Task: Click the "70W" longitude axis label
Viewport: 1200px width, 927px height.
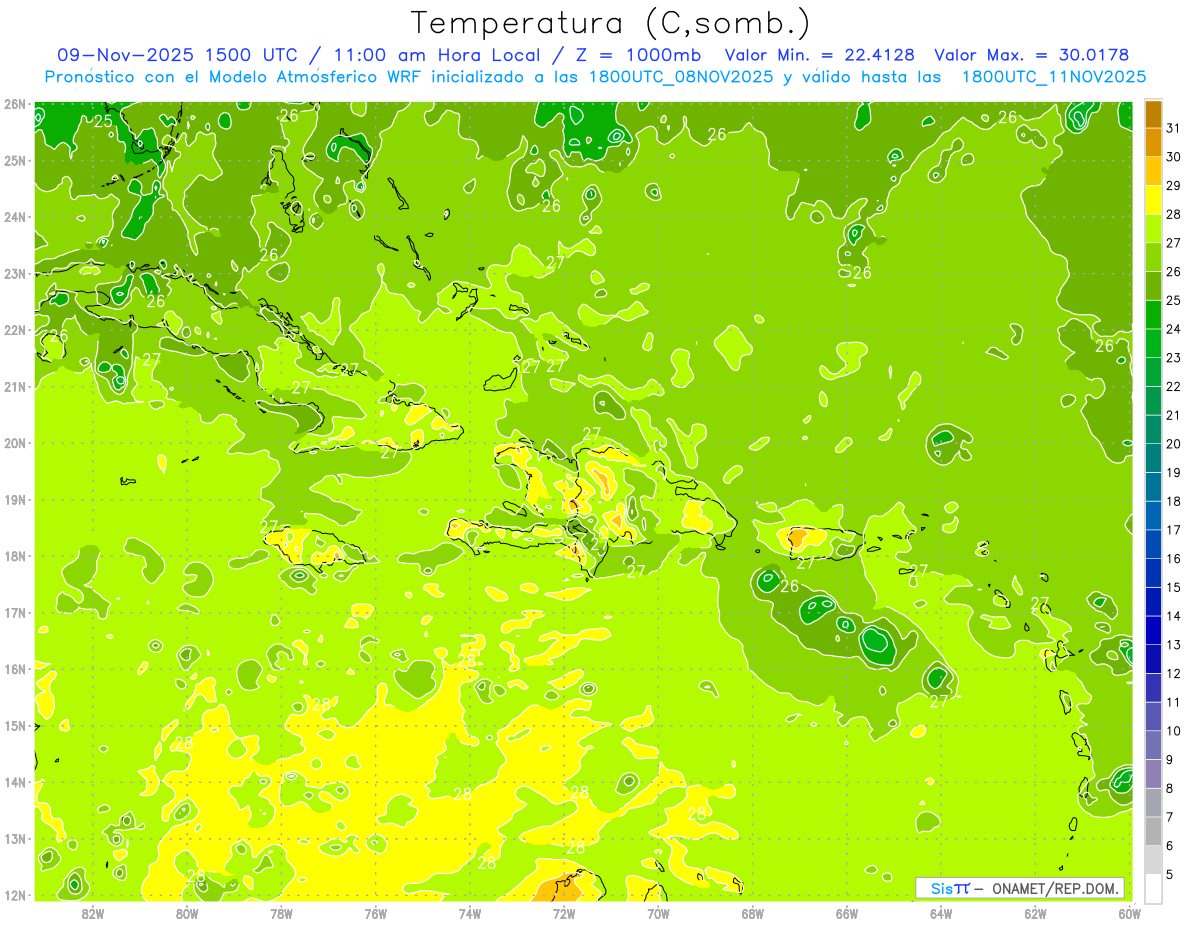Action: [659, 913]
